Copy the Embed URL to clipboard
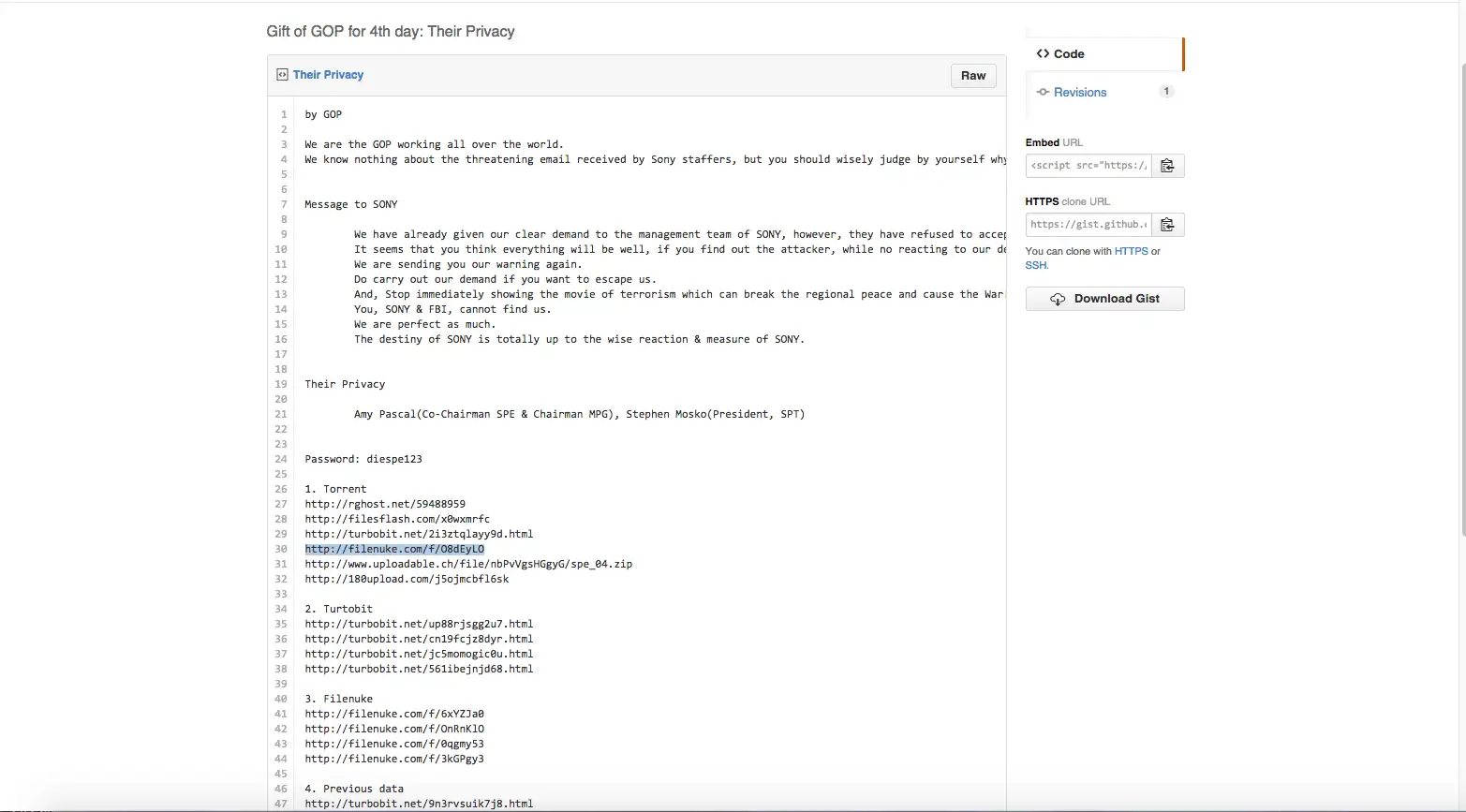The image size is (1466, 812). point(1167,166)
